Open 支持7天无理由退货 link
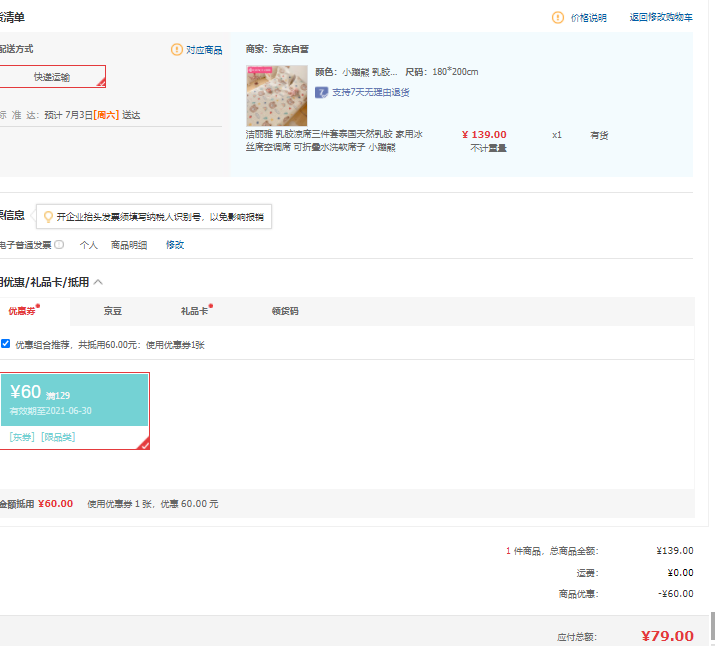The image size is (715, 646). click(x=370, y=93)
